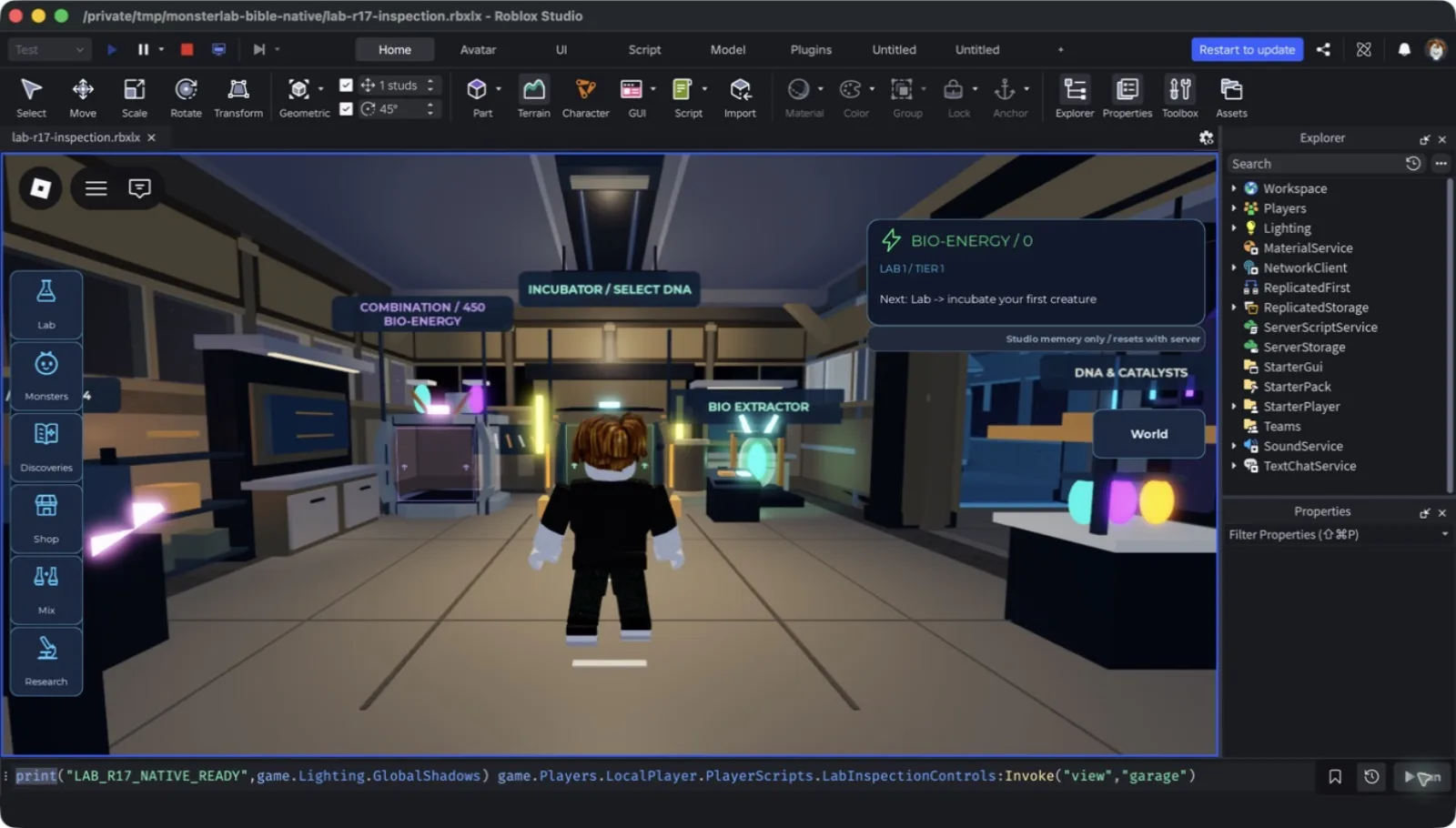Switch to the Home ribbon tab
Screen dimensions: 1456x828
pyautogui.click(x=395, y=49)
